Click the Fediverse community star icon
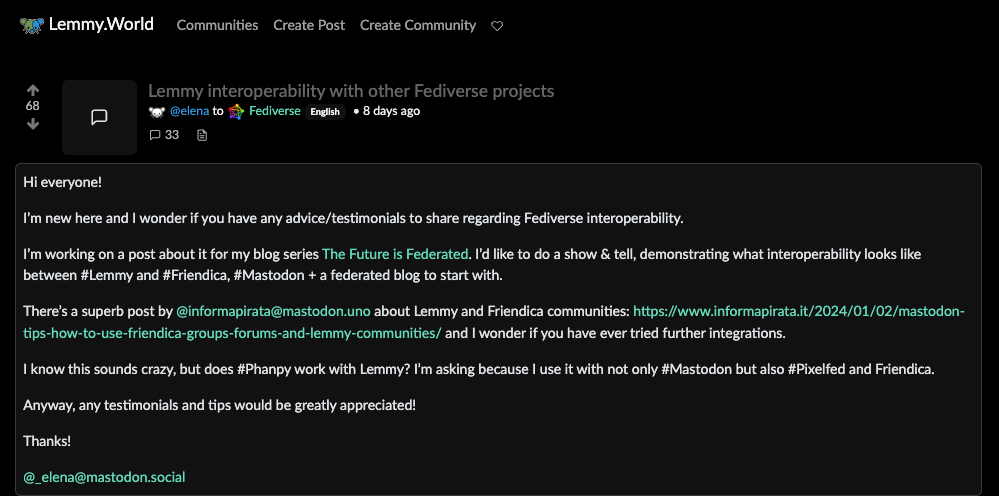Image resolution: width=999 pixels, height=496 pixels. 236,111
